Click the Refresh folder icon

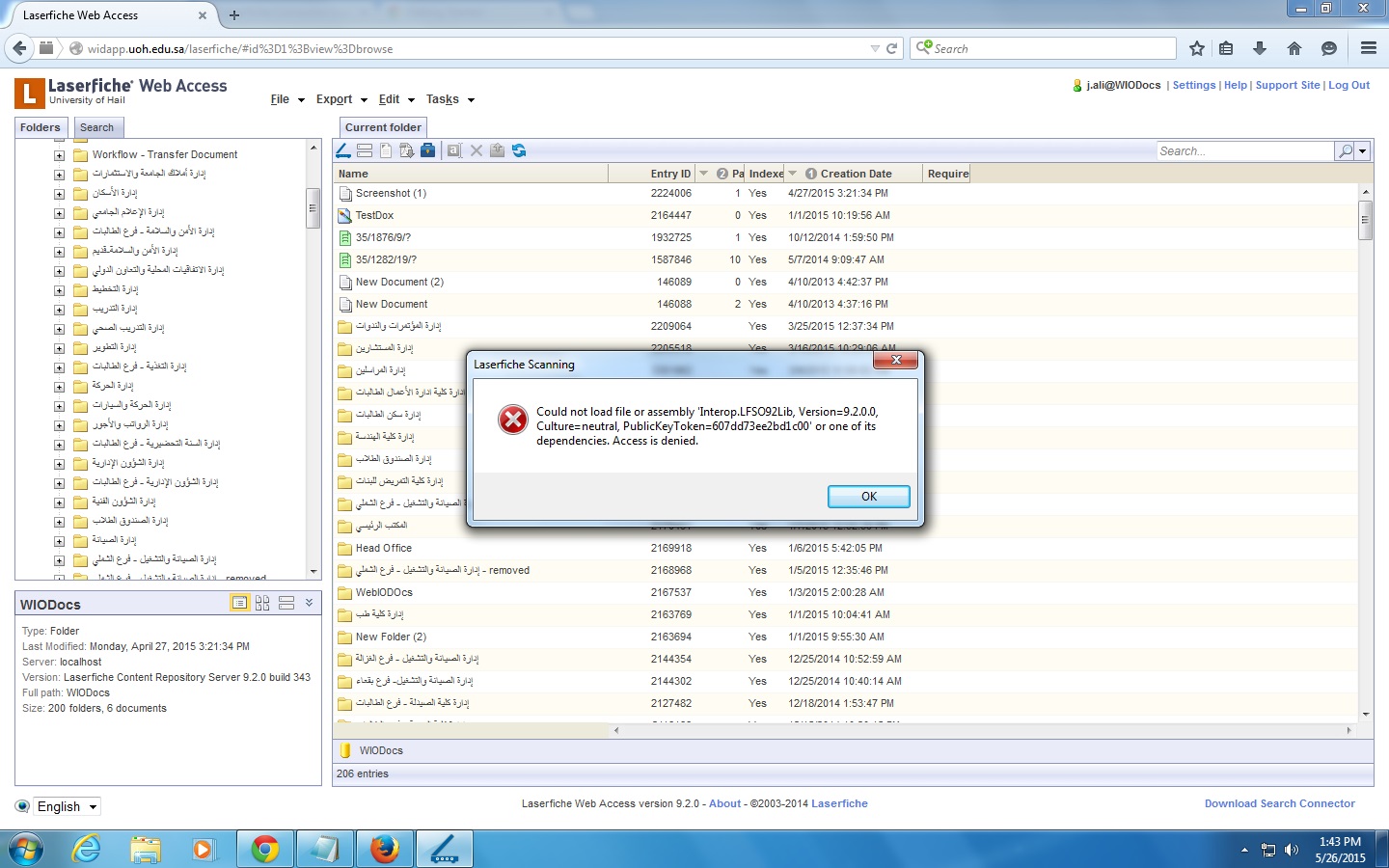pos(519,150)
